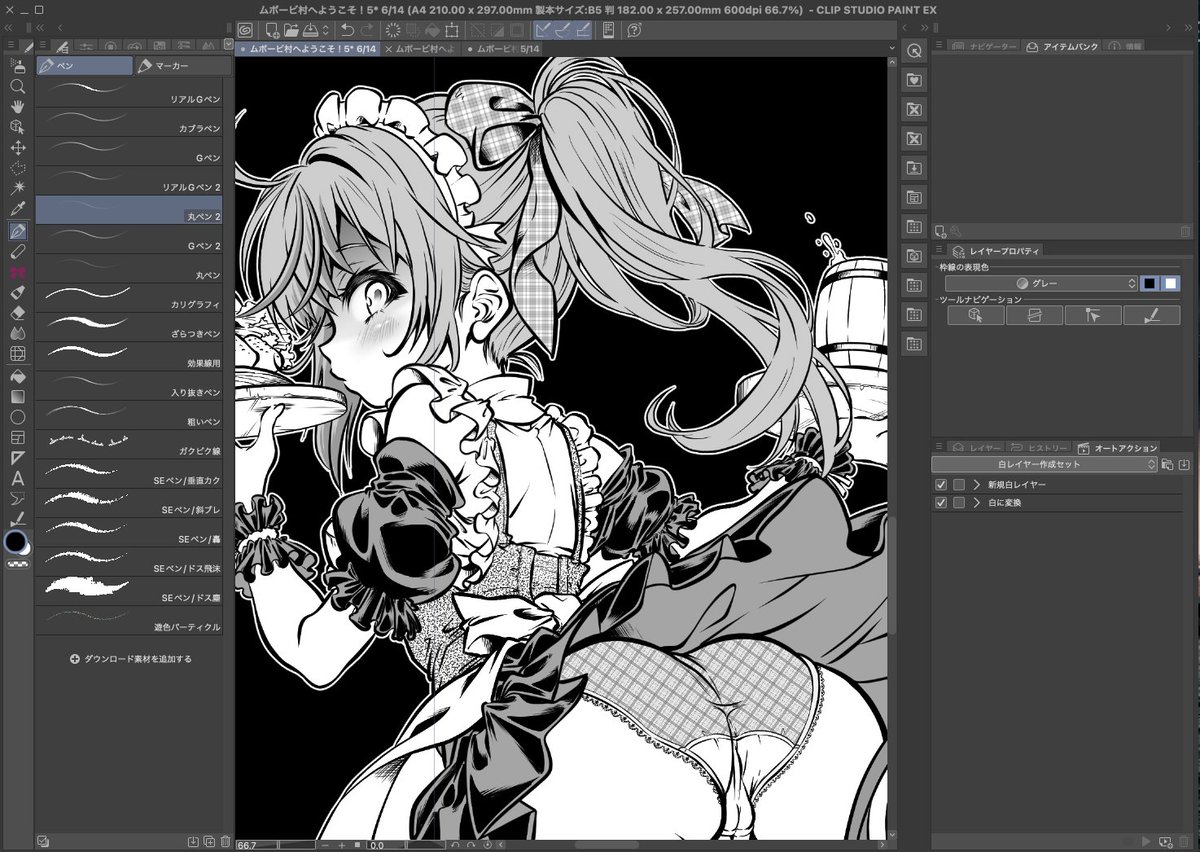Click the main color circle swatch
The width and height of the screenshot is (1200, 852).
(x=15, y=542)
